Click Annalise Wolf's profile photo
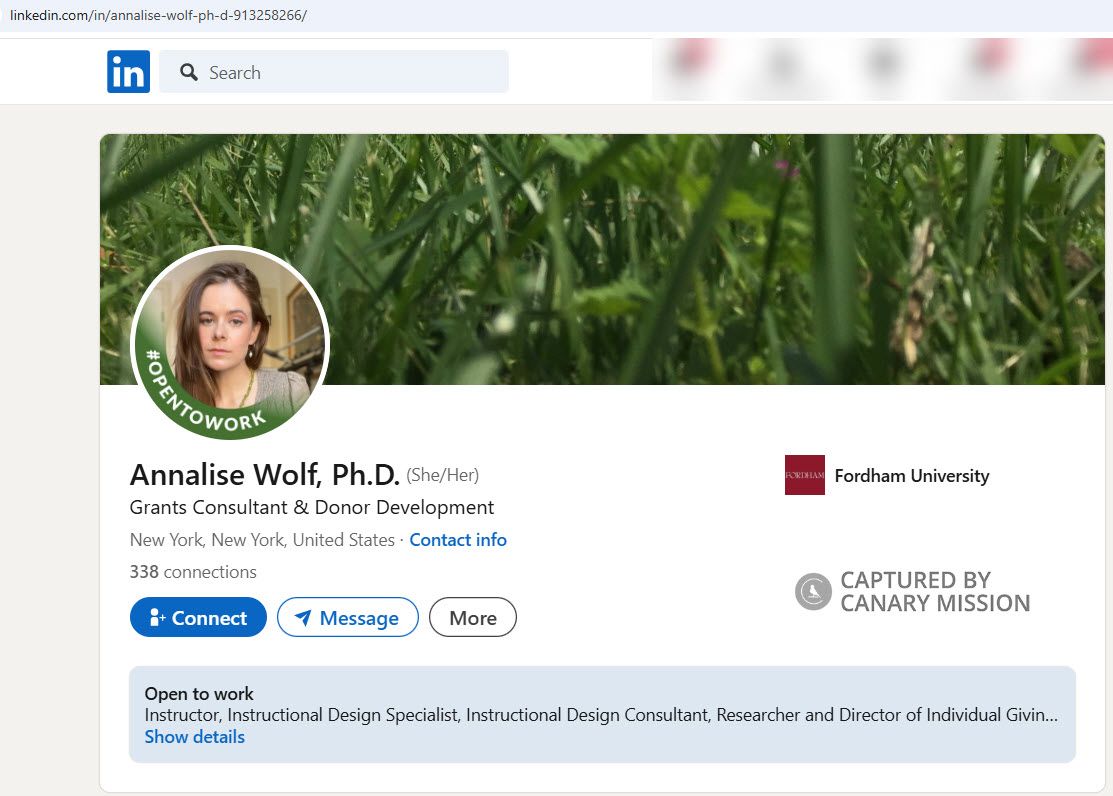Viewport: 1113px width, 796px height. click(230, 330)
